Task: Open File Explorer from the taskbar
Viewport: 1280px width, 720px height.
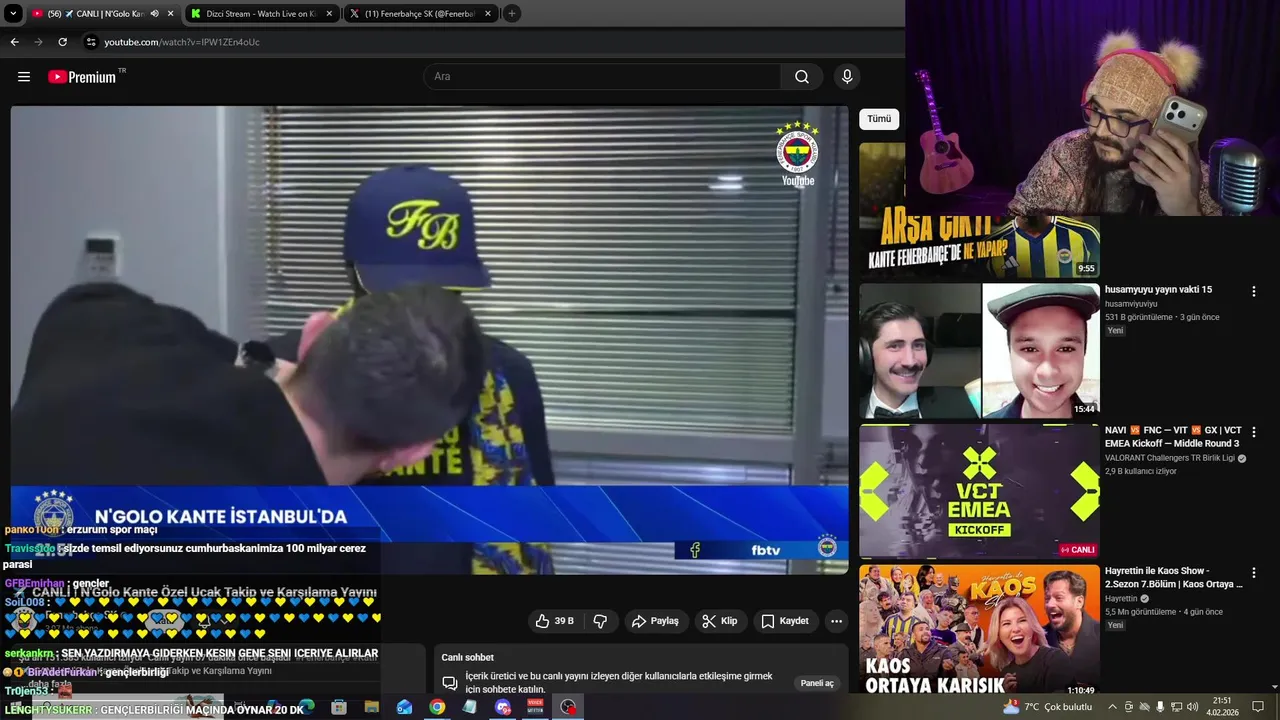Action: tap(372, 707)
